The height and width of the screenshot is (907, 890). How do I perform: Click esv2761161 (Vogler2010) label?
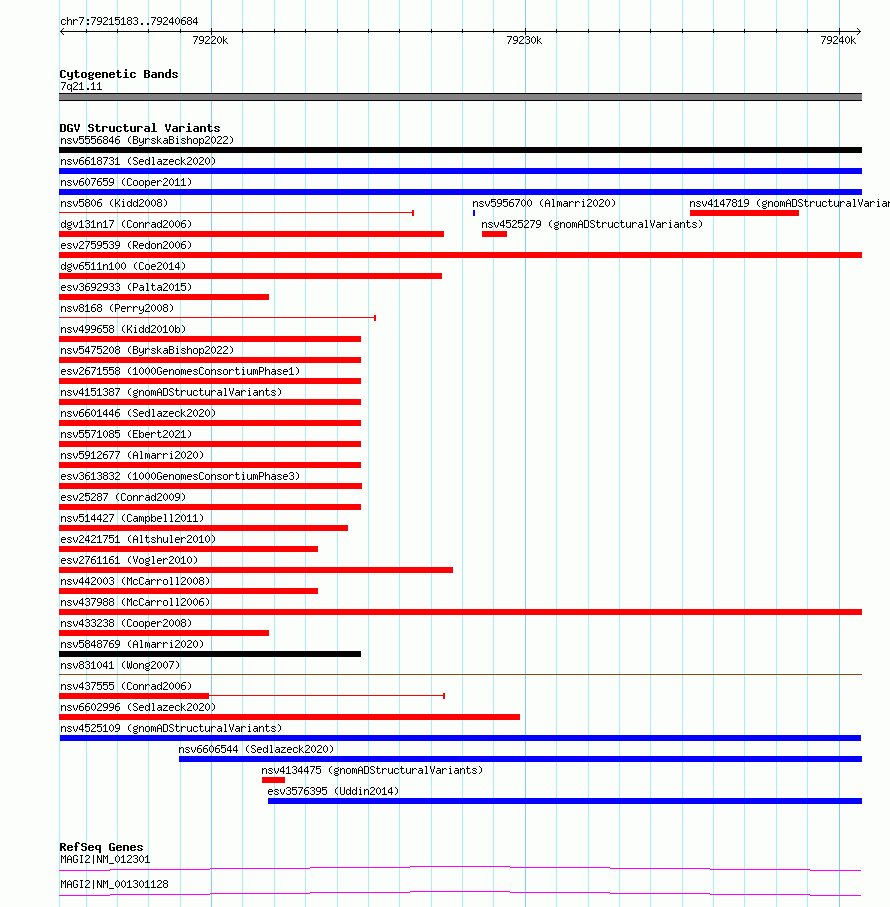tap(129, 561)
